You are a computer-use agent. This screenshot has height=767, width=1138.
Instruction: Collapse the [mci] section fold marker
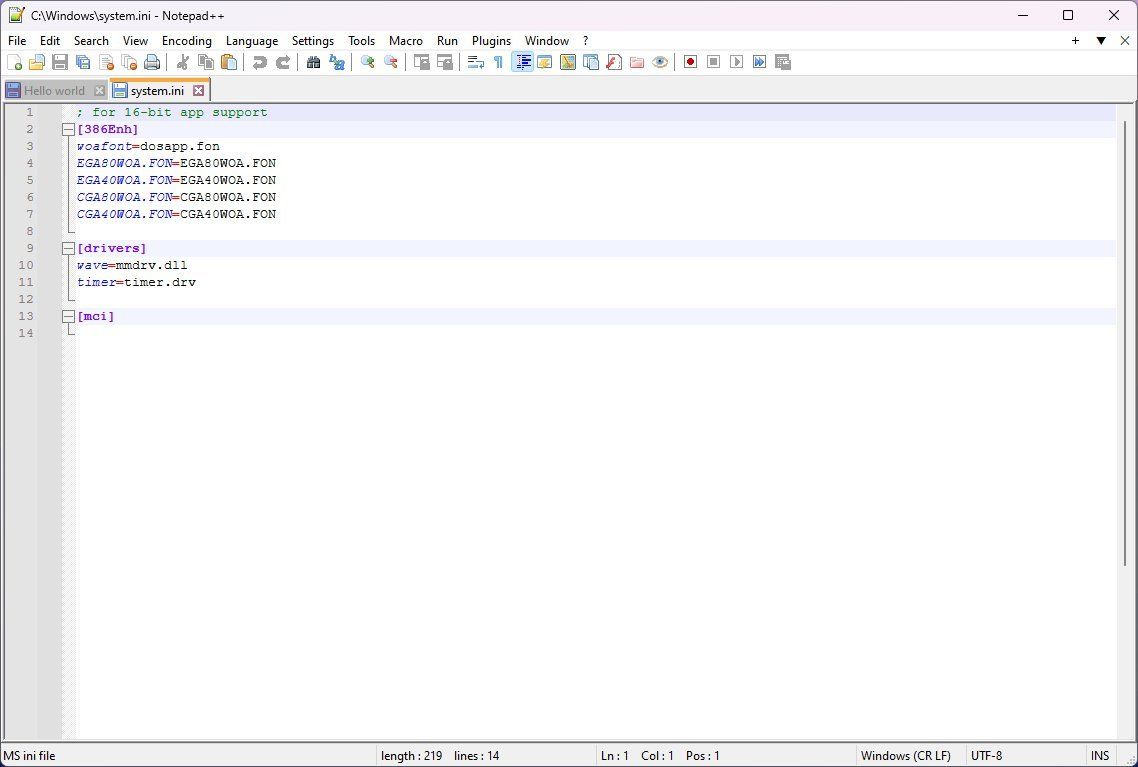(x=68, y=316)
